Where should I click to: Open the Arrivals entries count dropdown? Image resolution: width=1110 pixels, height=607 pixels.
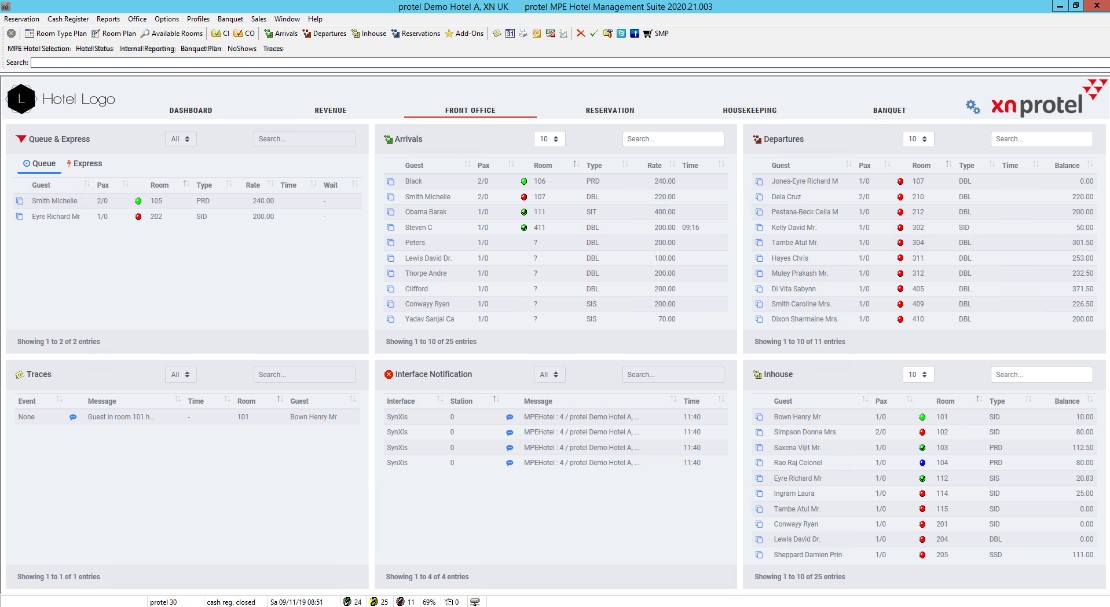(x=549, y=139)
